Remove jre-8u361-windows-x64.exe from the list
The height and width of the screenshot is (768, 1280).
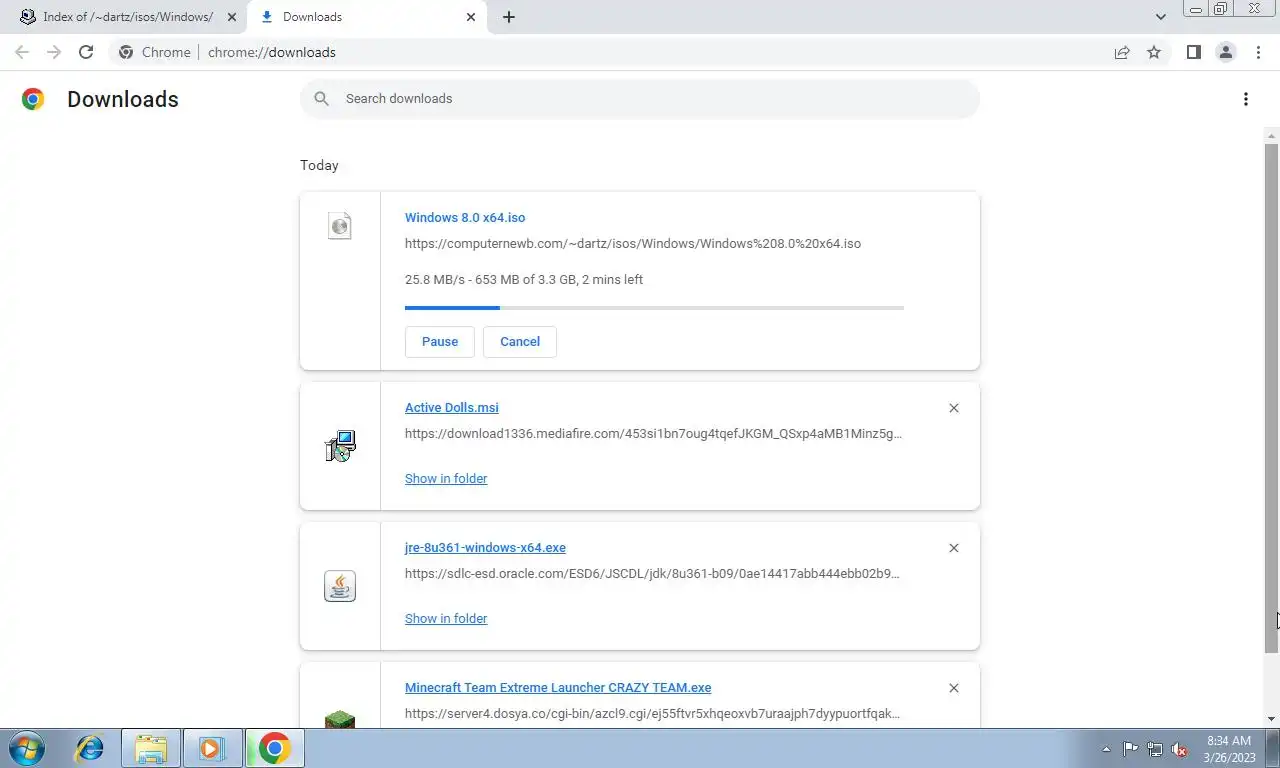pos(953,548)
